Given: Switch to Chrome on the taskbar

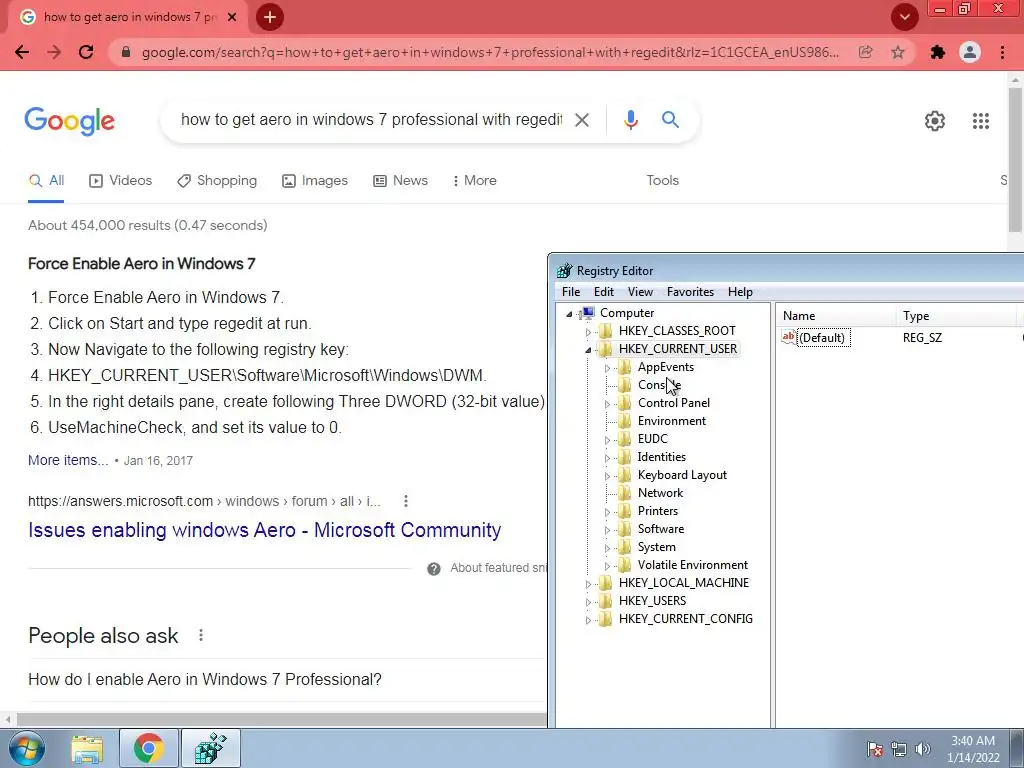Looking at the screenshot, I should point(149,748).
